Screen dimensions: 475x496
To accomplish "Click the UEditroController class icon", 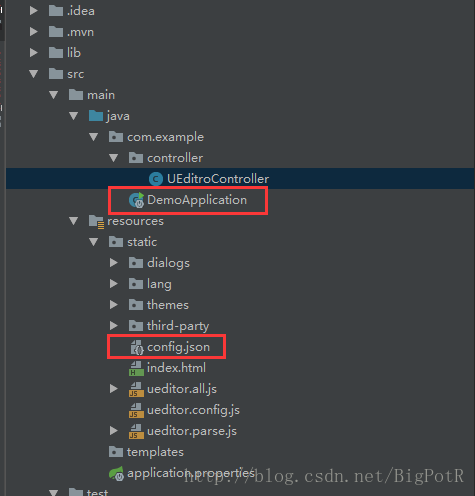I will (x=156, y=179).
